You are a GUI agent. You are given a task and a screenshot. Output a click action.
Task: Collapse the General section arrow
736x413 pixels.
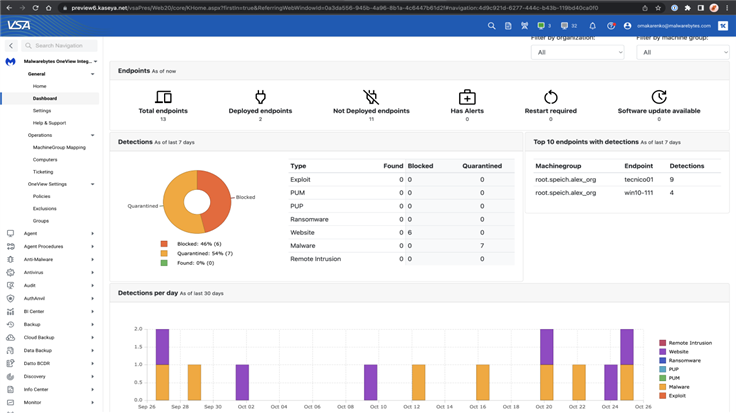coord(92,74)
